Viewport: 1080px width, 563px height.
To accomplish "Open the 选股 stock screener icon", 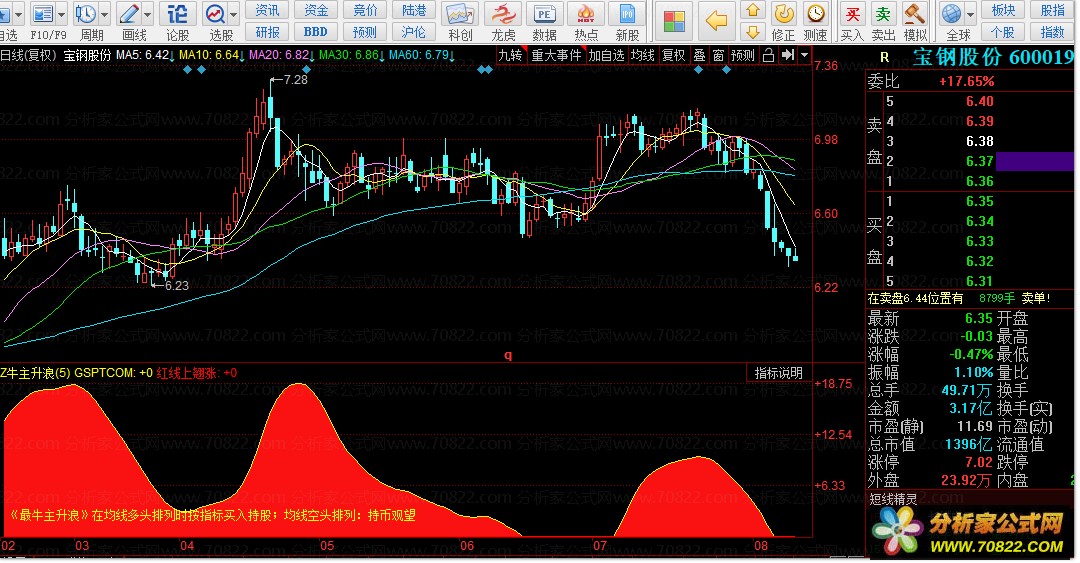I will click(x=216, y=14).
